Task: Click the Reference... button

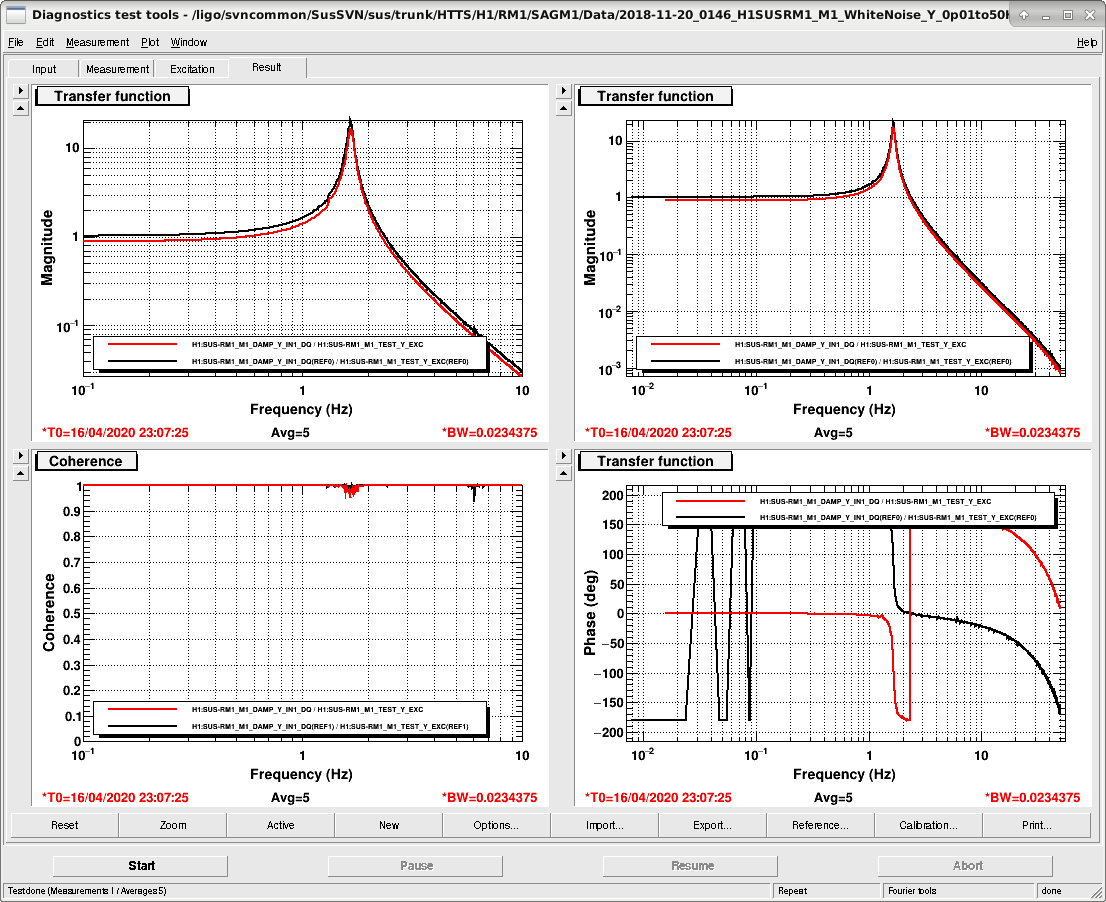Action: [x=820, y=825]
